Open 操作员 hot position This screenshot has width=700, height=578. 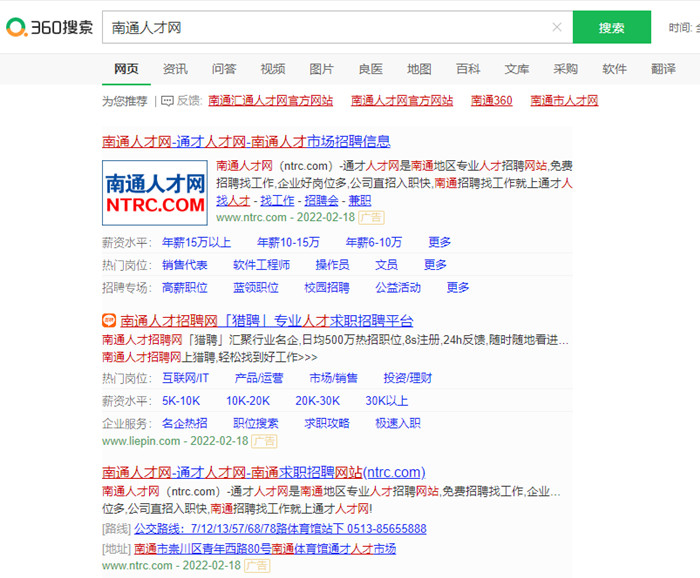pyautogui.click(x=333, y=265)
